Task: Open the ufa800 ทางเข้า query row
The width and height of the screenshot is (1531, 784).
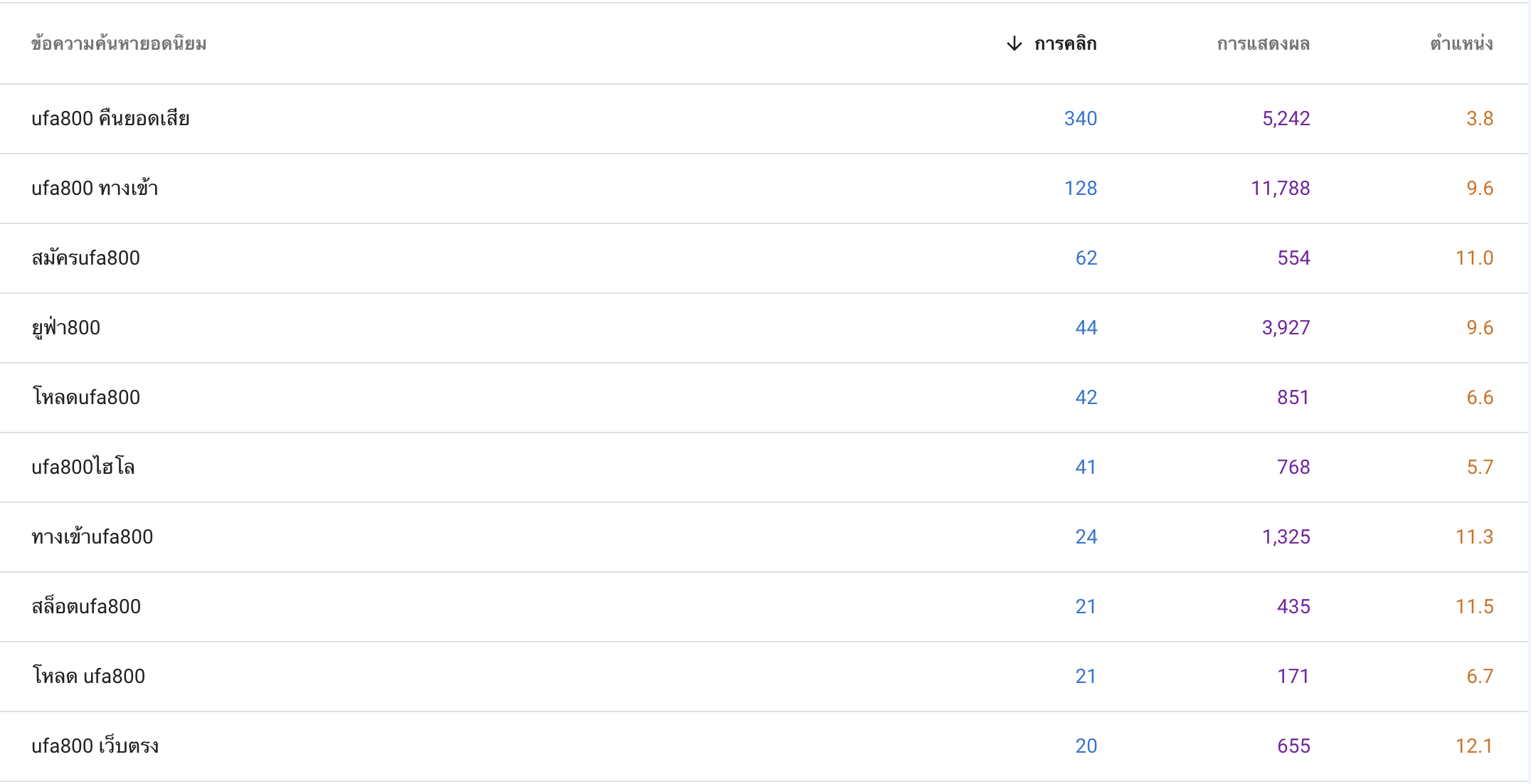Action: pyautogui.click(x=764, y=189)
